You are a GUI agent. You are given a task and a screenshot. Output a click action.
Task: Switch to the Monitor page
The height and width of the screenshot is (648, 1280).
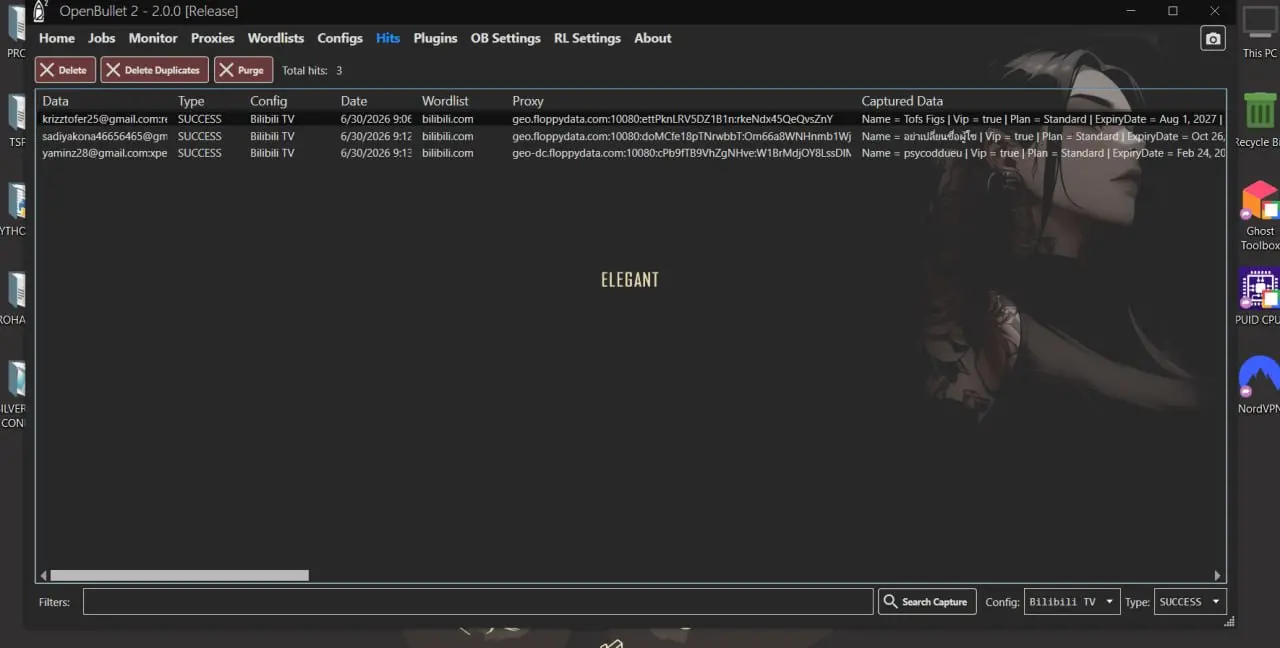click(153, 38)
